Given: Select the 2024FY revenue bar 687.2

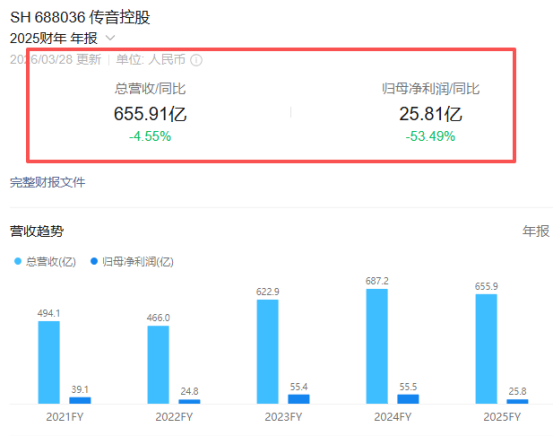Looking at the screenshot, I should pos(377,346).
